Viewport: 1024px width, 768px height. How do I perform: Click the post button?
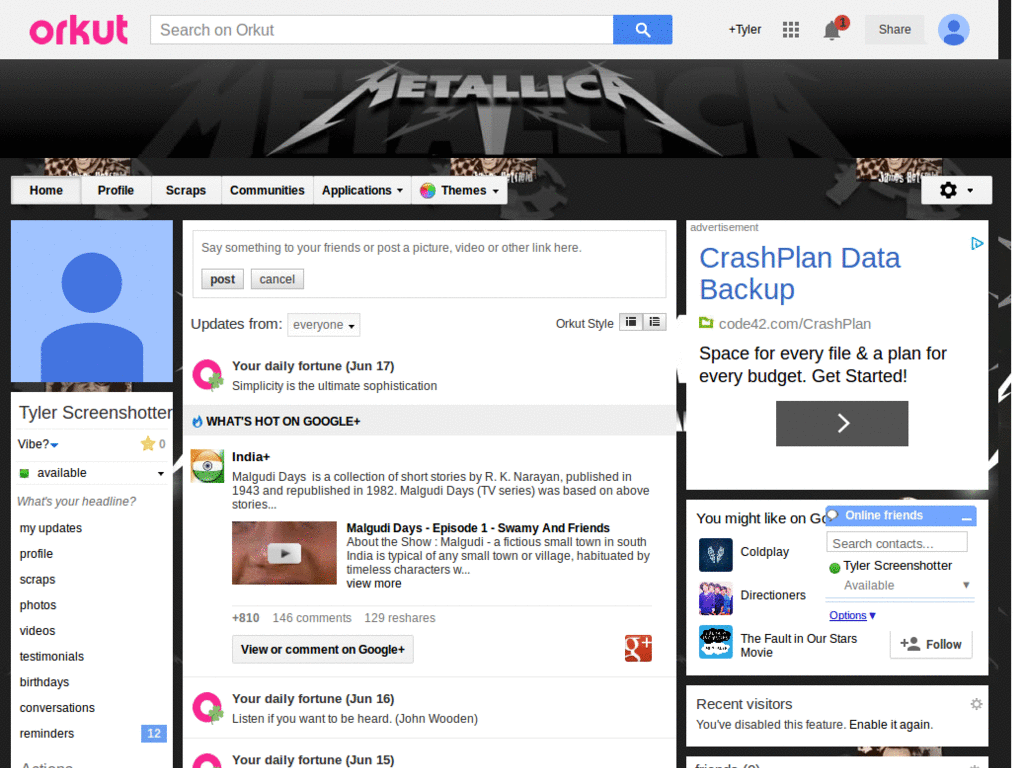click(223, 279)
